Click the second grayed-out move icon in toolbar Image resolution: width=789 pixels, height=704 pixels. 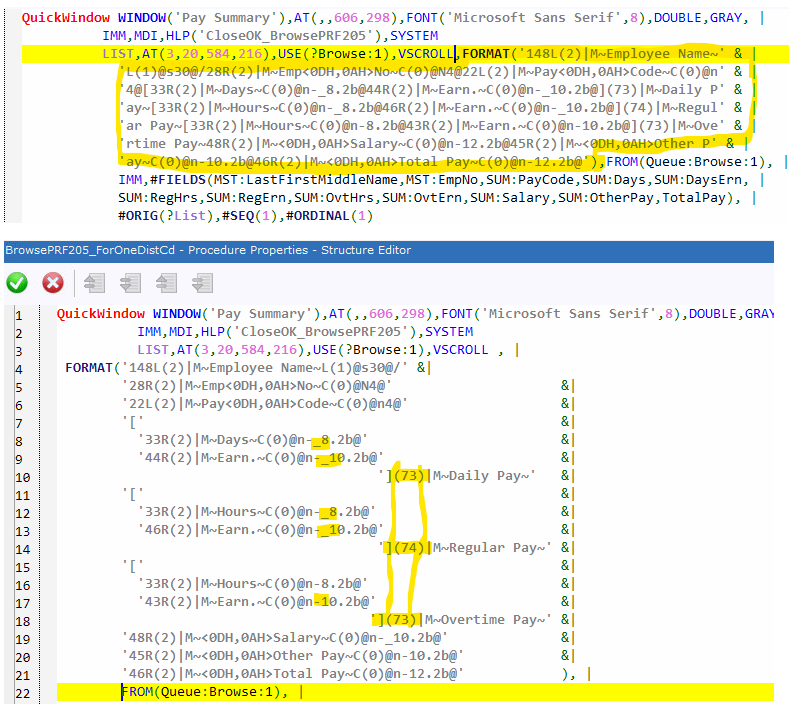tap(131, 283)
